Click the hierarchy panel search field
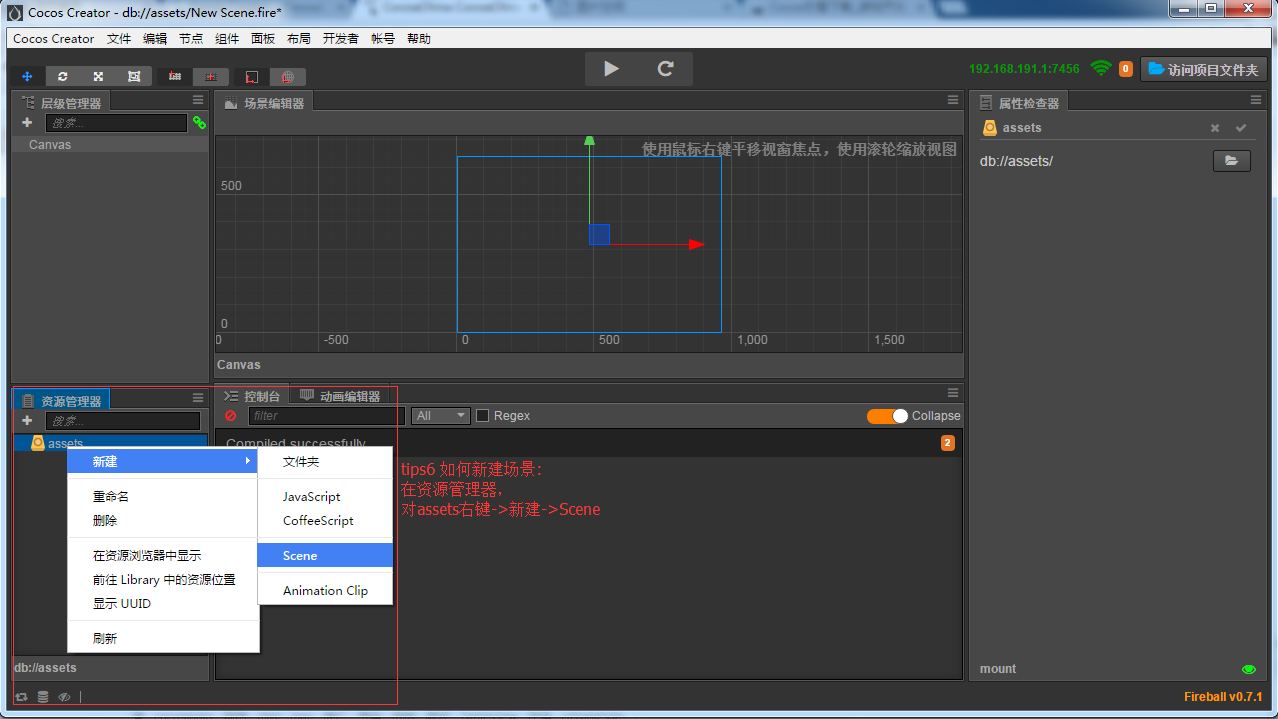 116,123
